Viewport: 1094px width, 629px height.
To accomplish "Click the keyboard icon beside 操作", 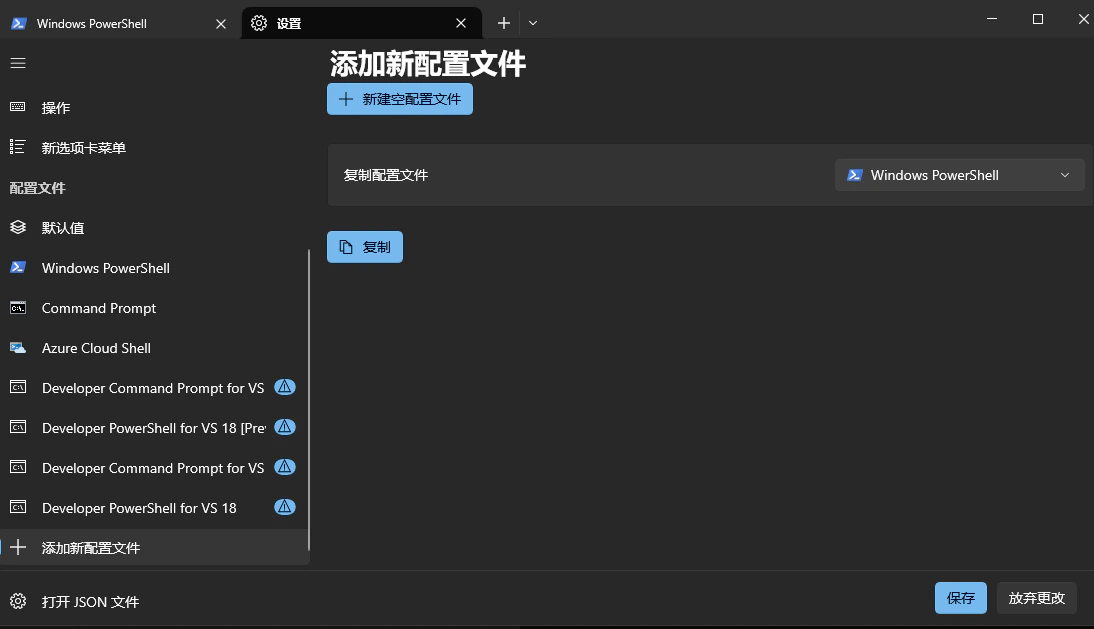I will click(x=18, y=107).
